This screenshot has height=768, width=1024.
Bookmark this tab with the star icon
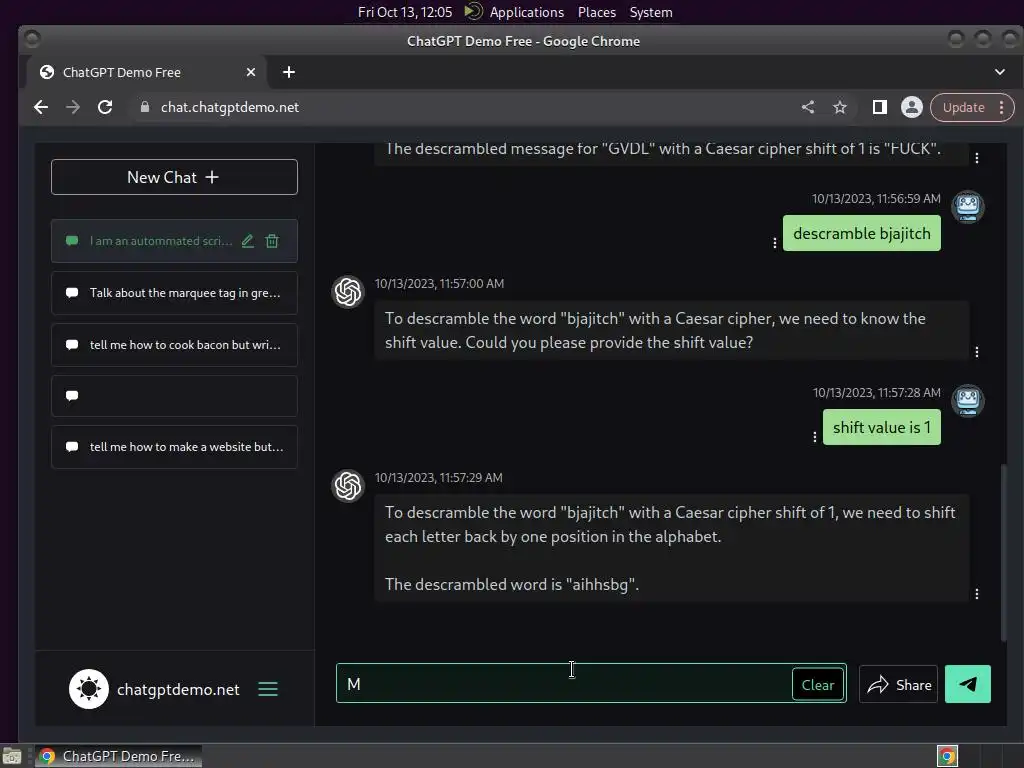pyautogui.click(x=840, y=107)
